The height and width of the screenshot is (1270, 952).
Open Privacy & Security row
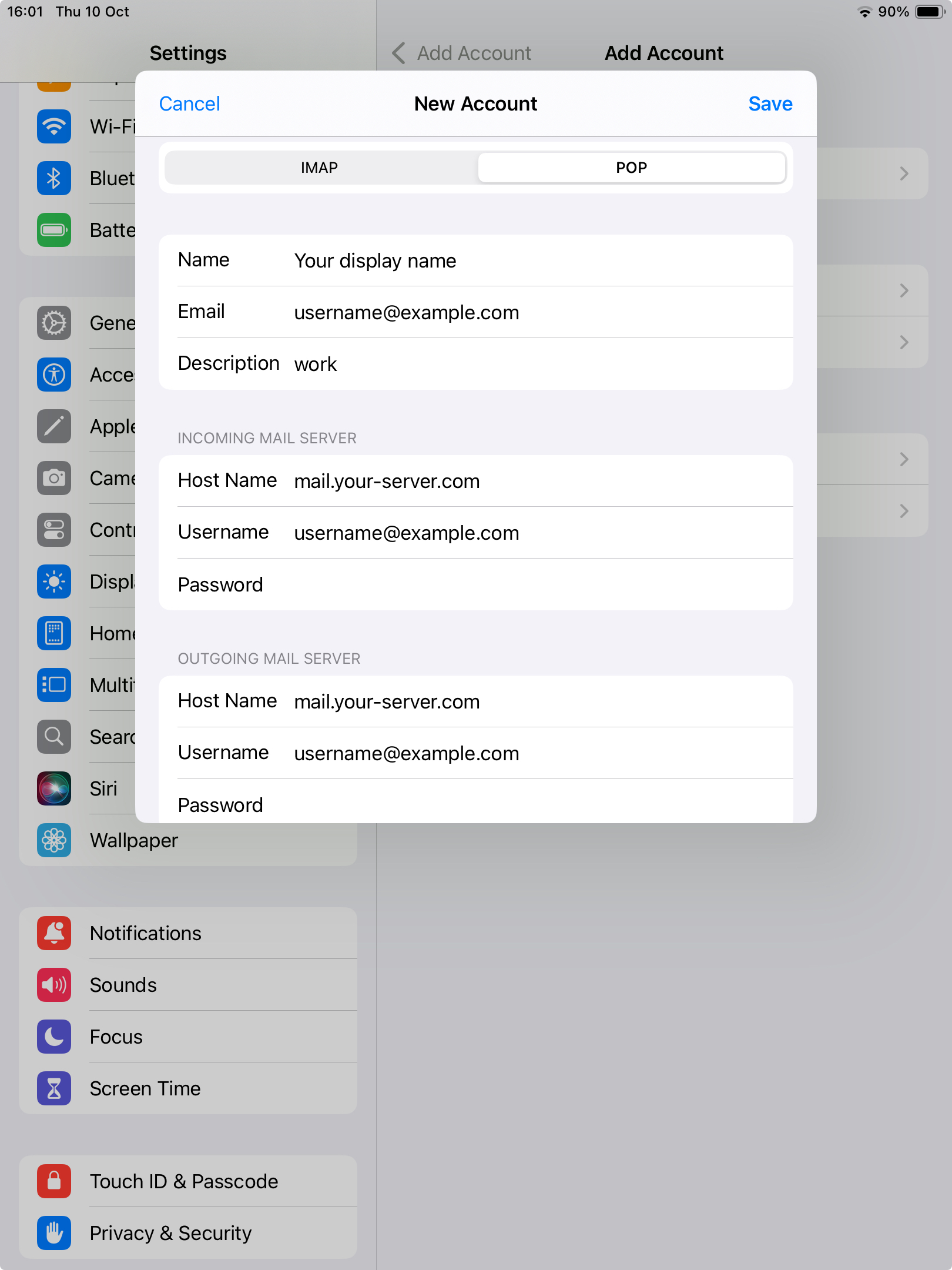pos(188,1233)
